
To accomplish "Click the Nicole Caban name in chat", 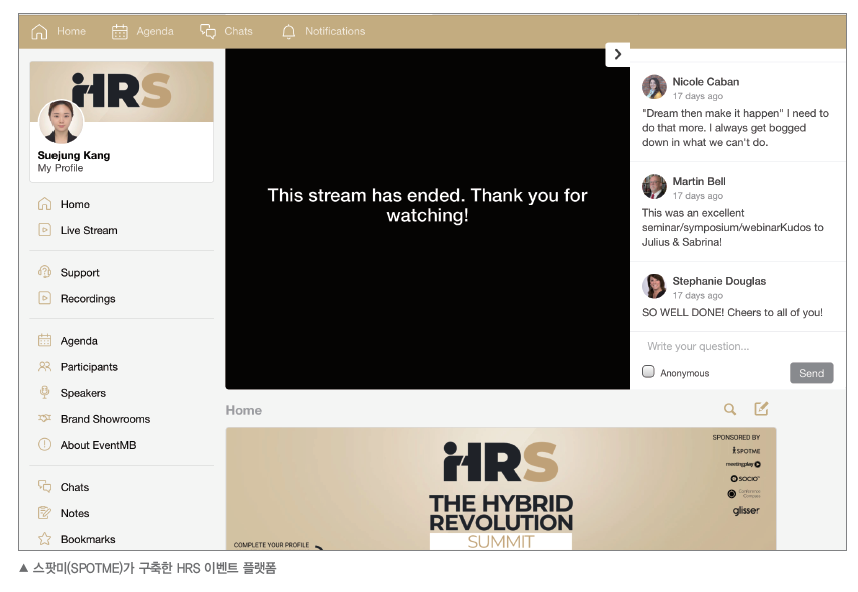I will coord(706,82).
